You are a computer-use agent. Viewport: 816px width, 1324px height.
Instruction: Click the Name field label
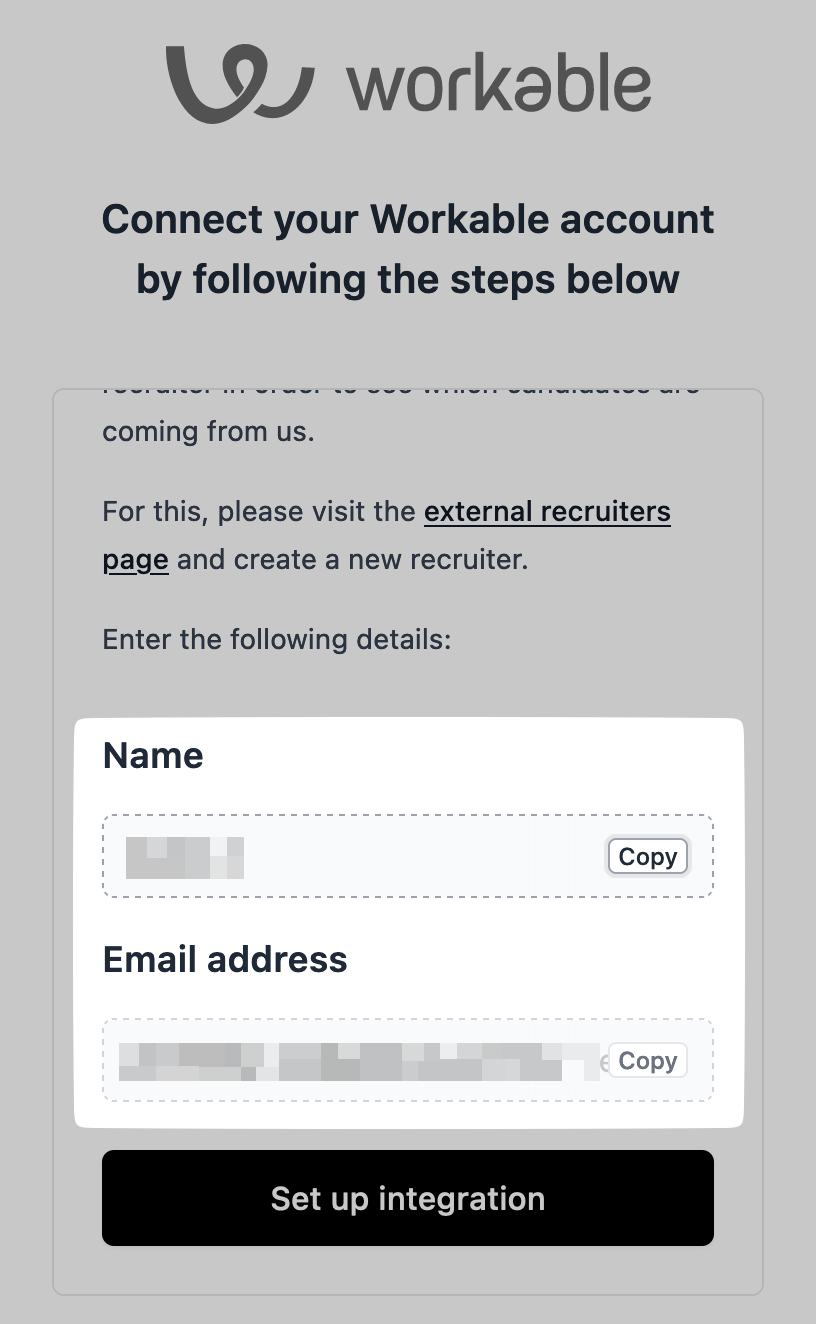(x=153, y=756)
